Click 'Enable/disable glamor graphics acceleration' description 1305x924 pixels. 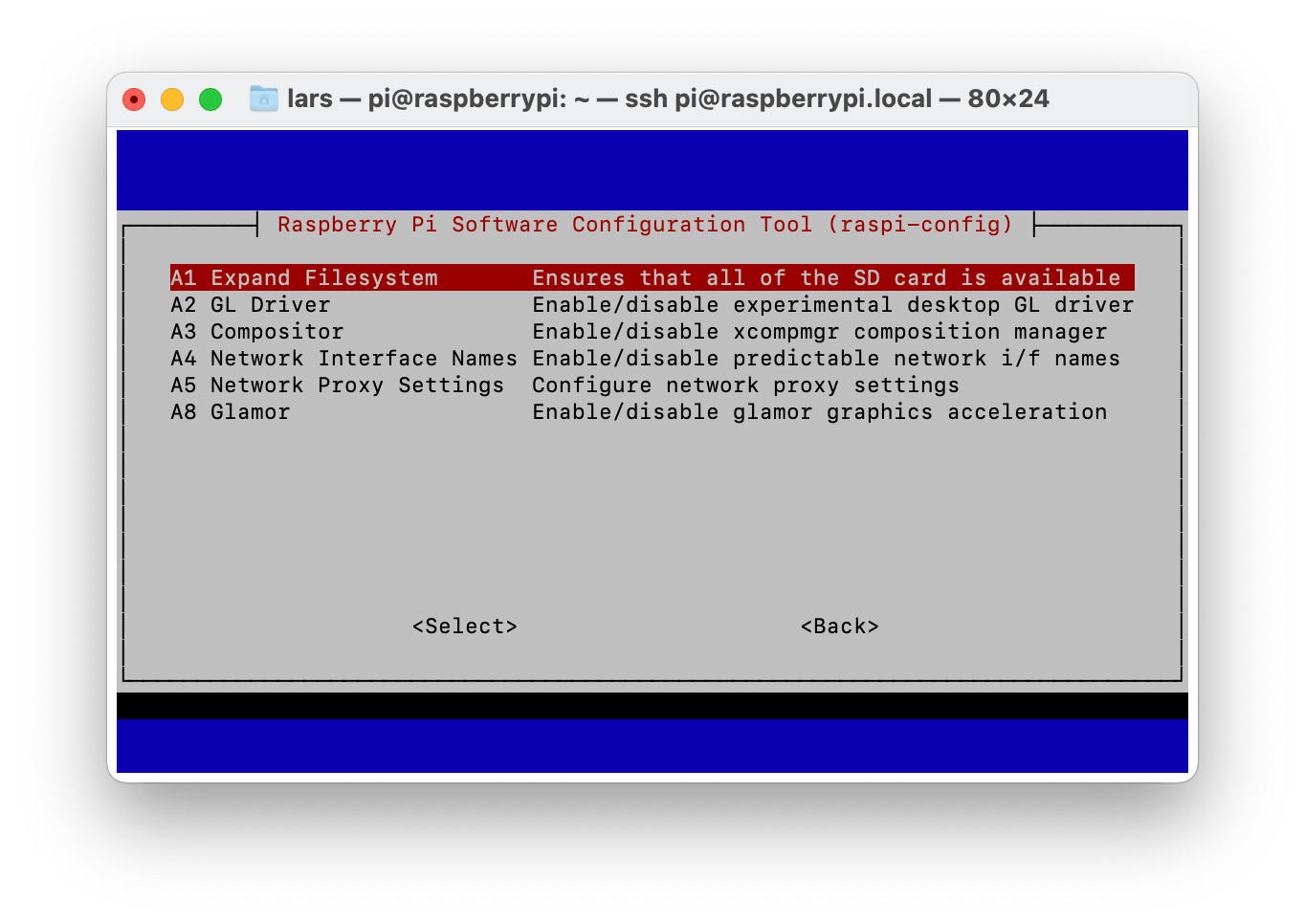click(x=820, y=411)
